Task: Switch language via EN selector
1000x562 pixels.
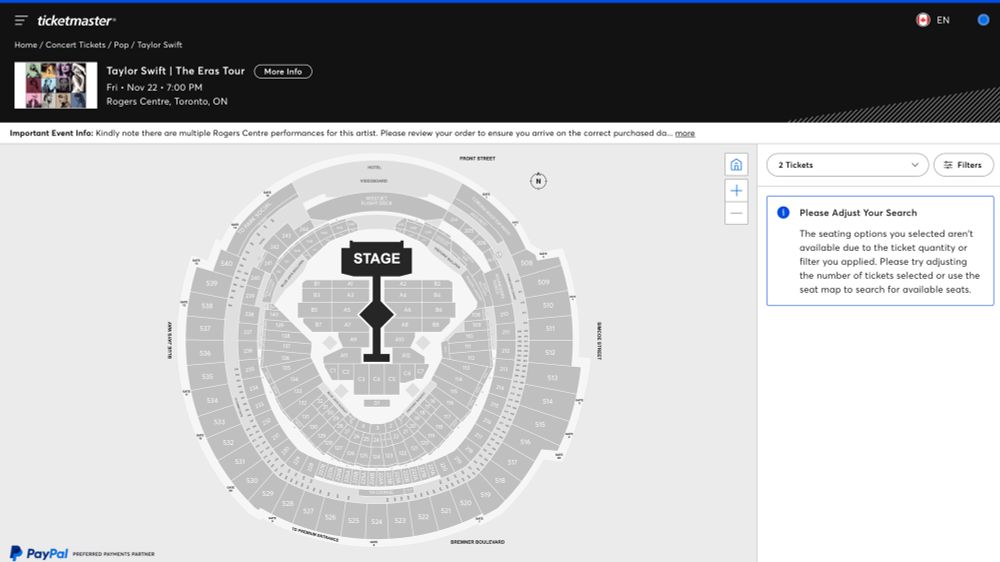Action: (x=943, y=20)
